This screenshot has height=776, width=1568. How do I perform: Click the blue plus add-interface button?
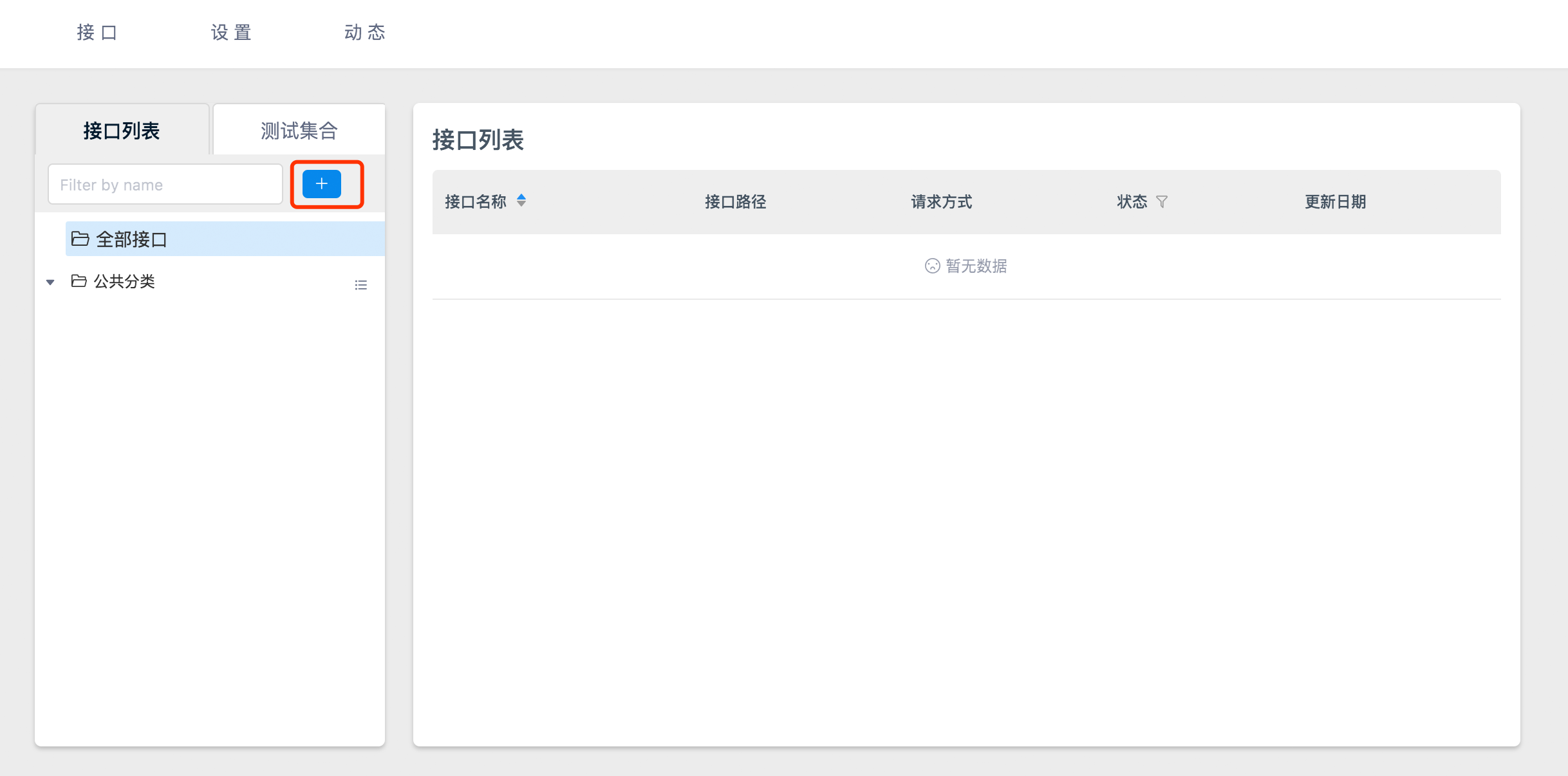point(321,184)
